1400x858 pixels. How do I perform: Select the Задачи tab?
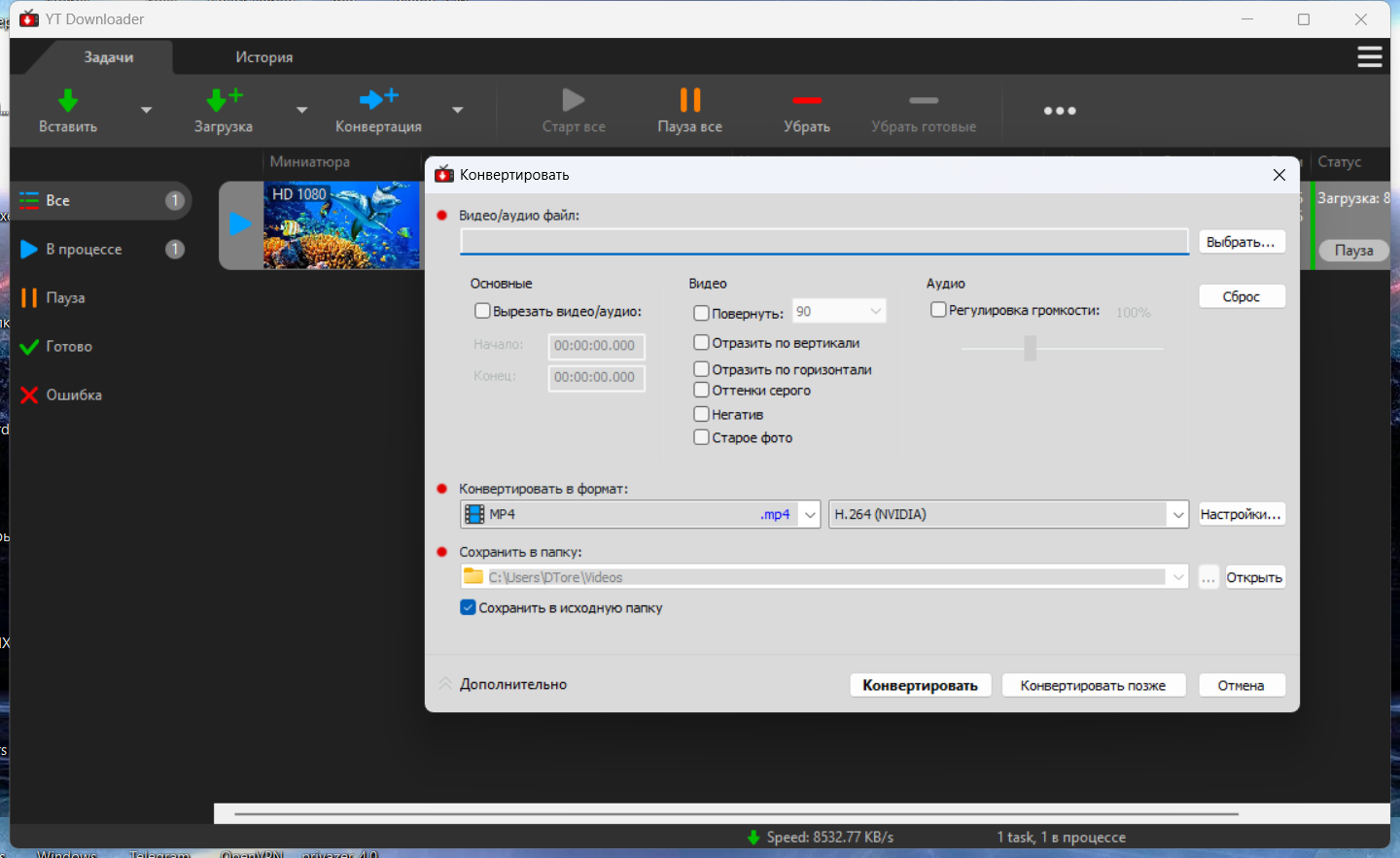pos(109,57)
